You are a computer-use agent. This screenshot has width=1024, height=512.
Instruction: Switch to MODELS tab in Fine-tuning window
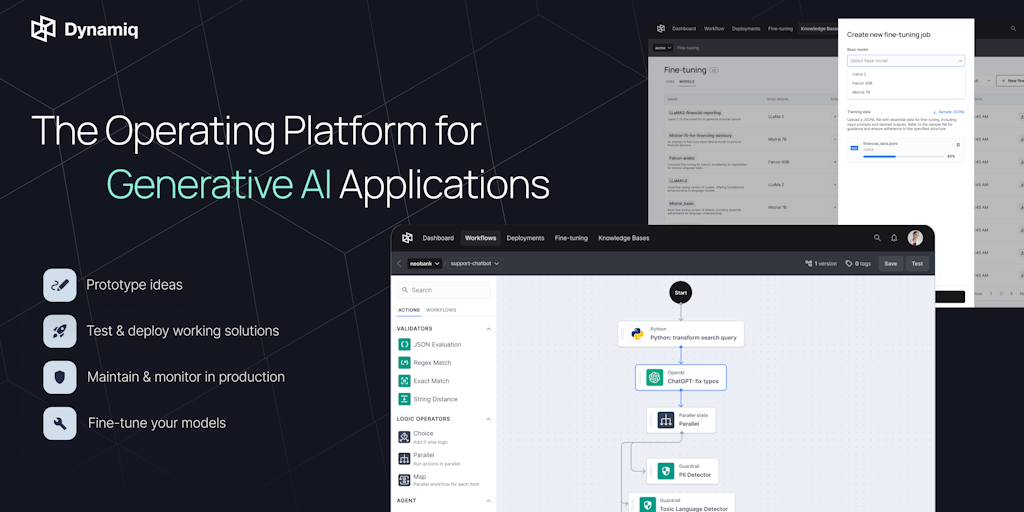point(686,82)
